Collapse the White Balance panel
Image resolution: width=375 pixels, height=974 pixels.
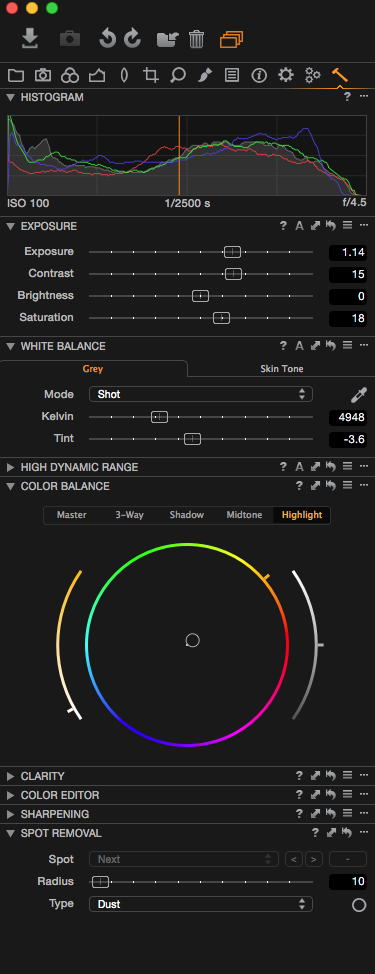[11, 347]
